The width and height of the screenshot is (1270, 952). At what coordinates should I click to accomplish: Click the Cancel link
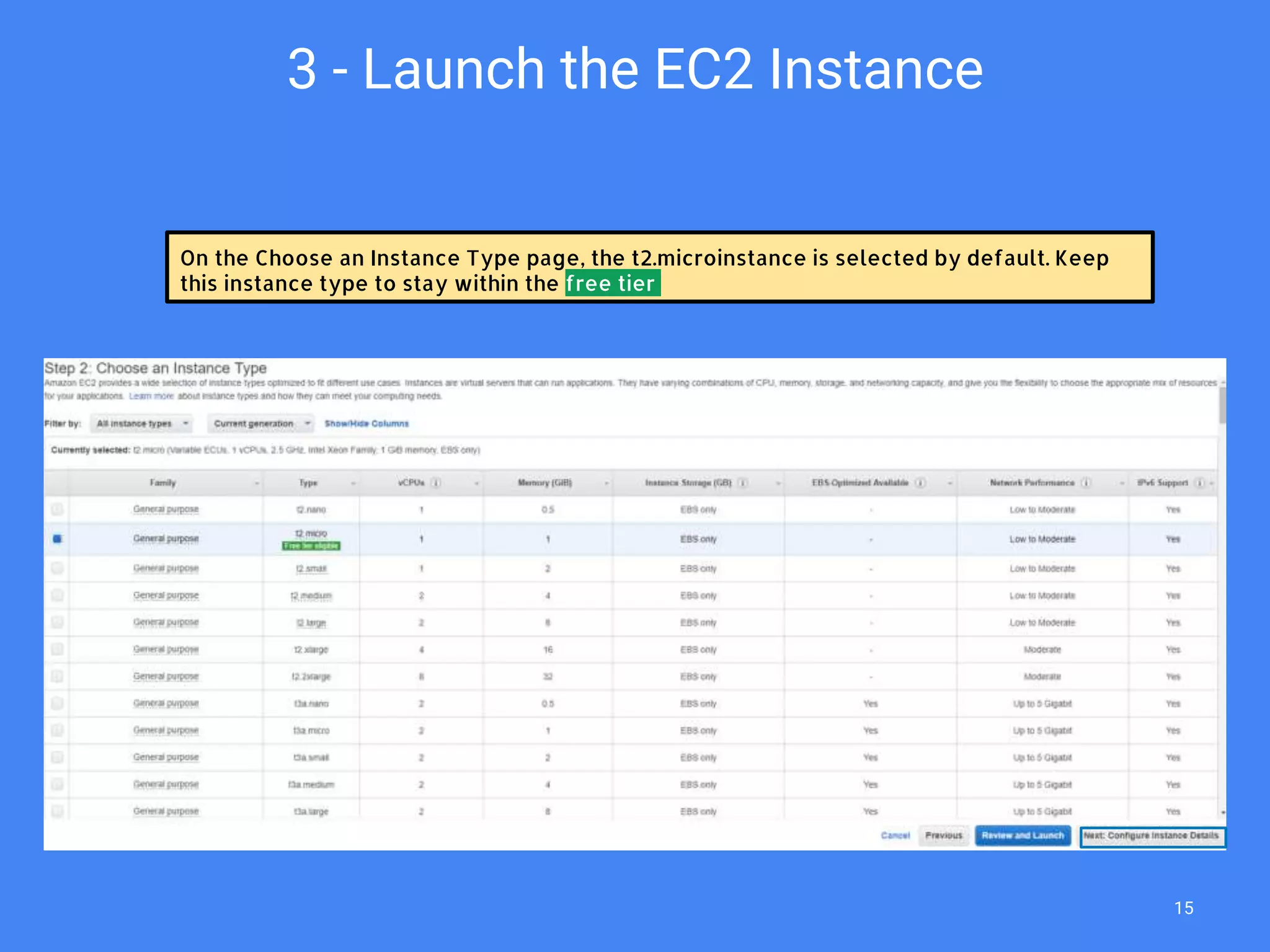895,835
